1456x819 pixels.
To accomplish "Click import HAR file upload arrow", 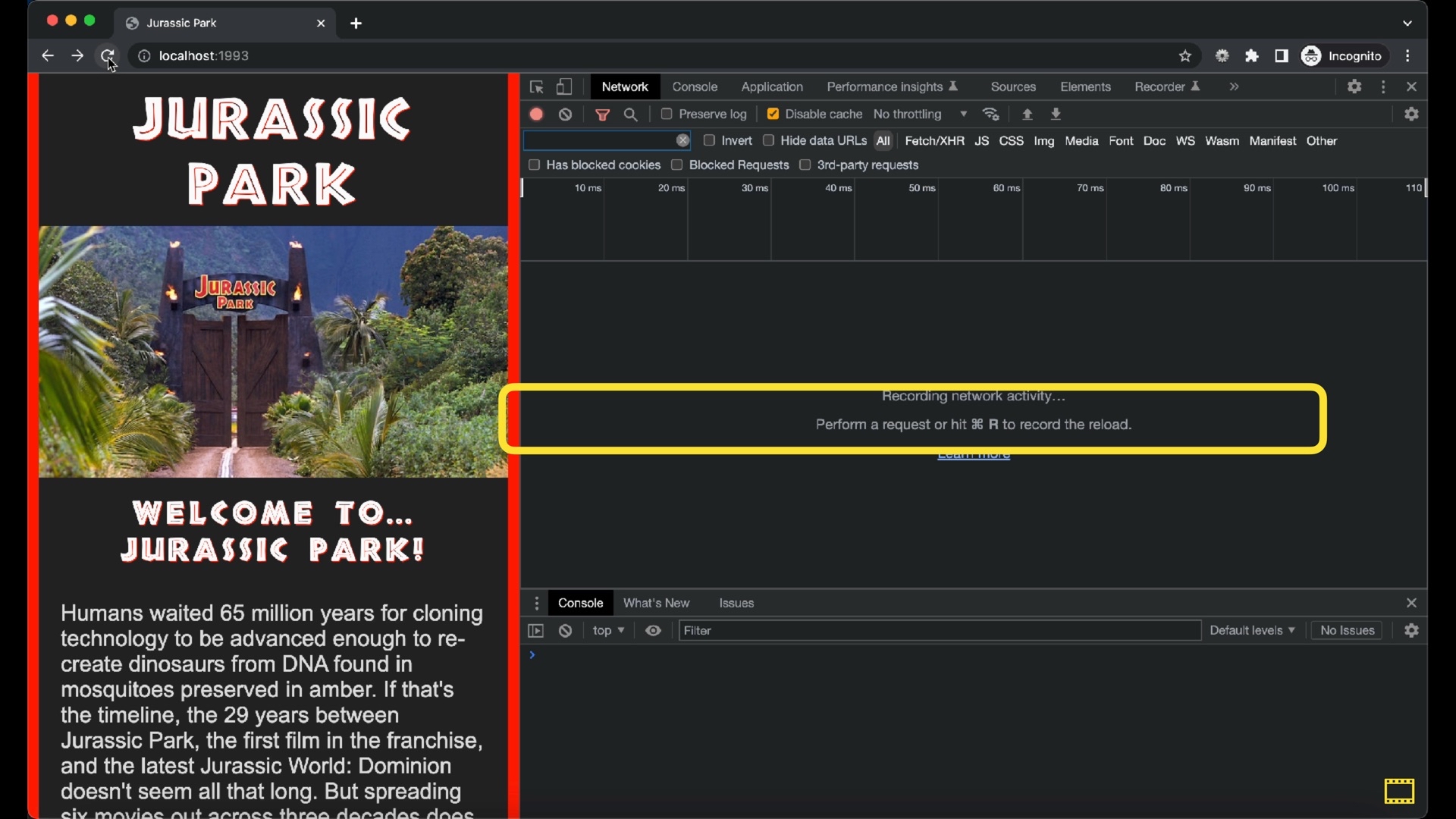I will point(1028,115).
